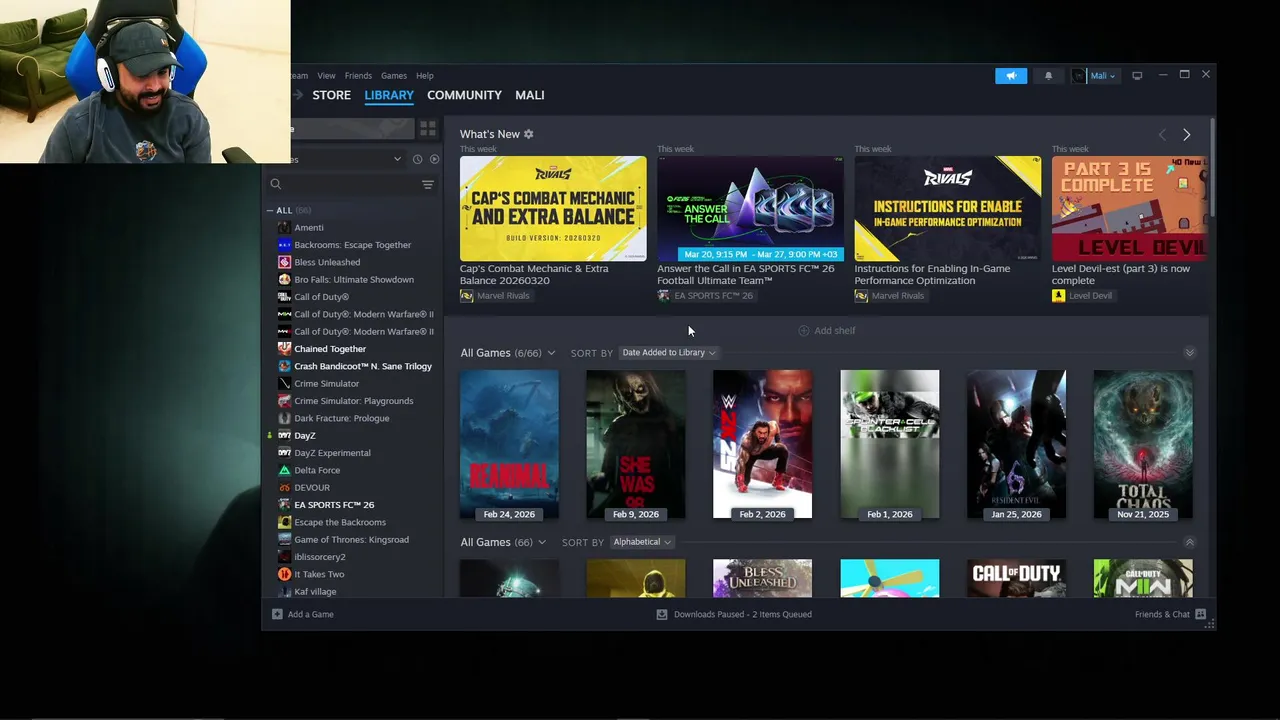Image resolution: width=1280 pixels, height=720 pixels.
Task: Show next What's New items arrow
Action: point(1186,135)
